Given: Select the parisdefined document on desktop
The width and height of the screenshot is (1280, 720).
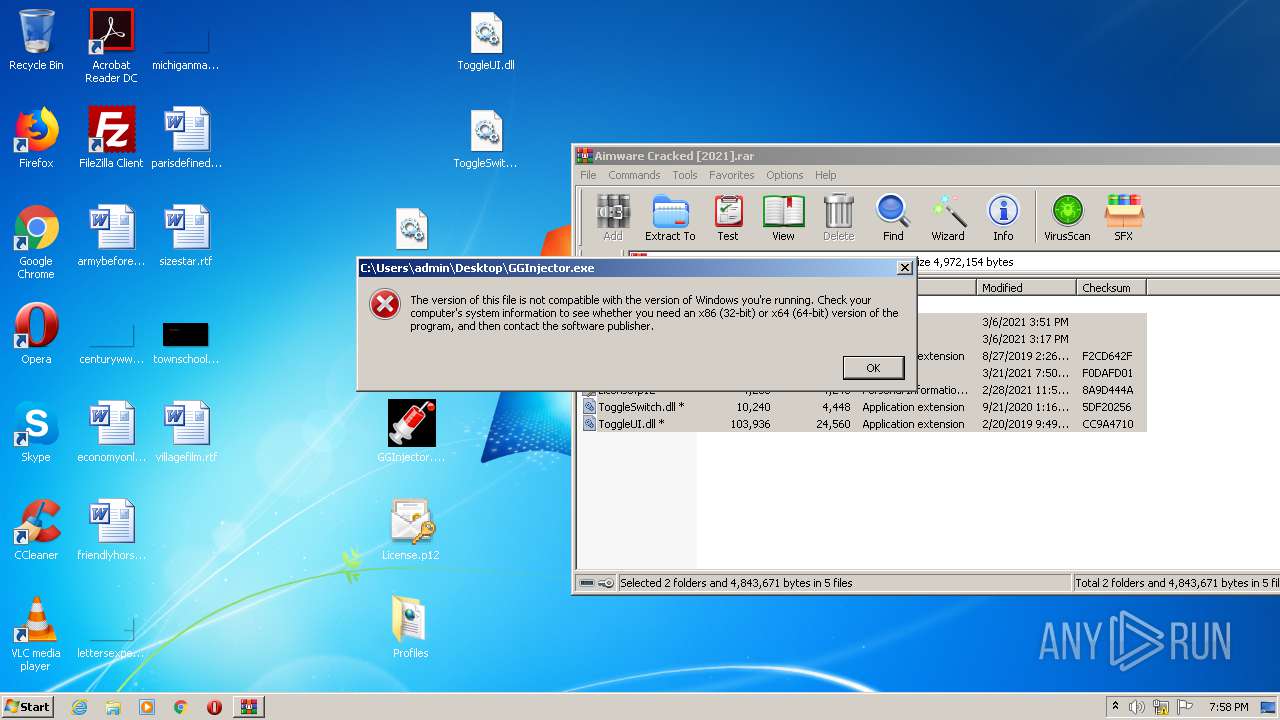Looking at the screenshot, I should [x=187, y=139].
